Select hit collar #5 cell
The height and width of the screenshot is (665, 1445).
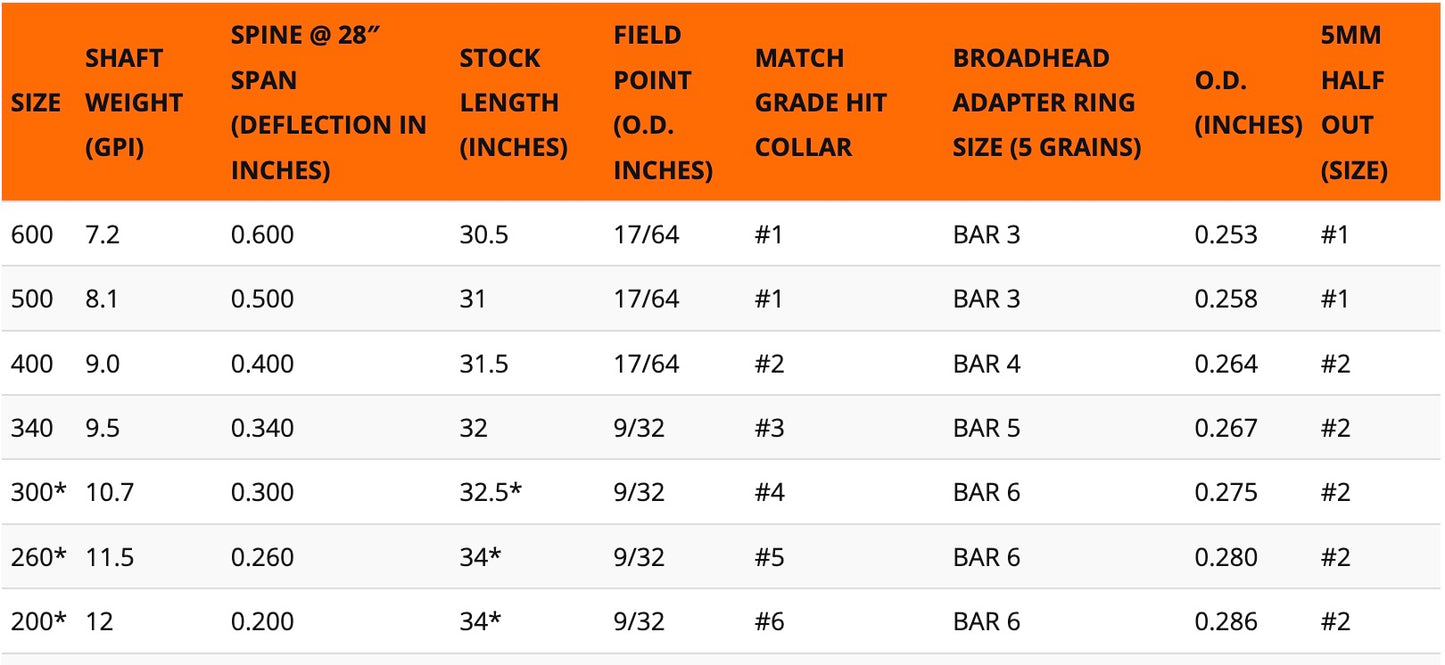click(x=770, y=557)
